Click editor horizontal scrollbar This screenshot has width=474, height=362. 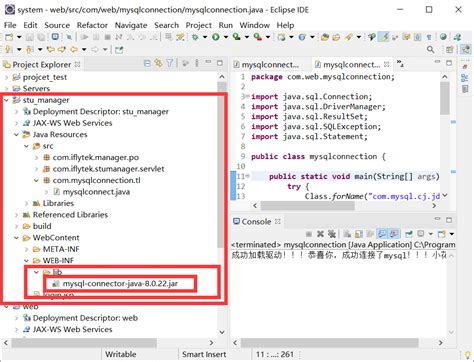307,206
